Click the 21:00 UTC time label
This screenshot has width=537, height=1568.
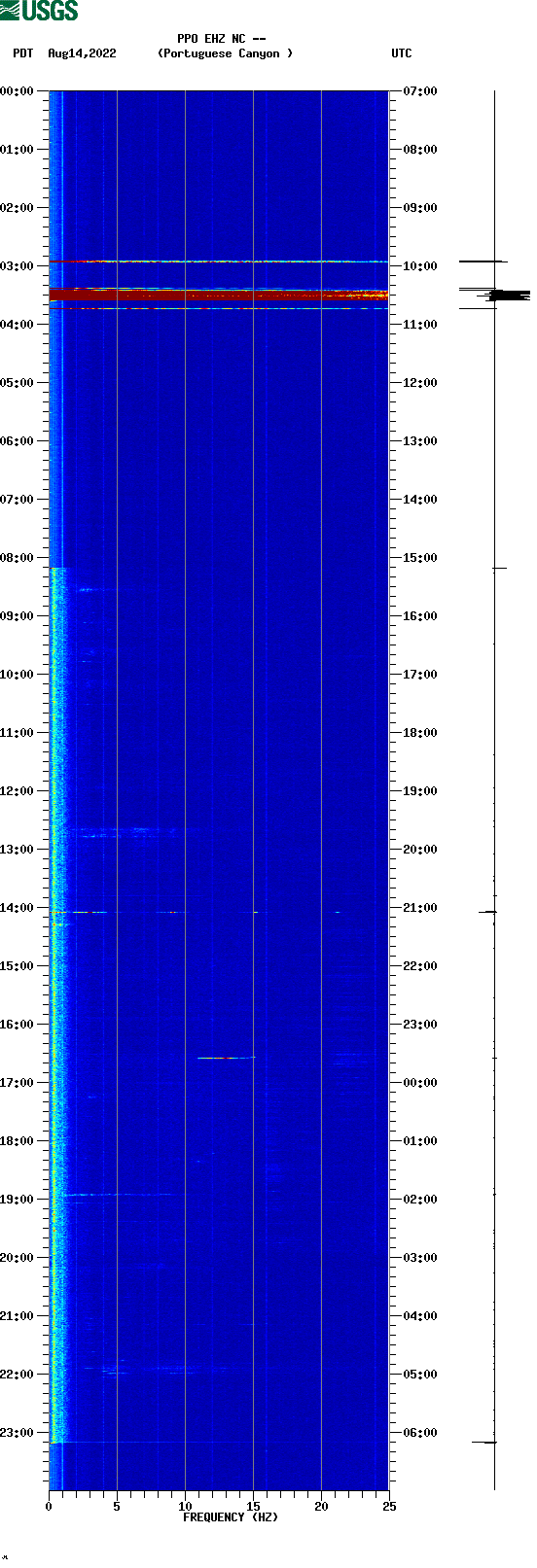point(420,907)
